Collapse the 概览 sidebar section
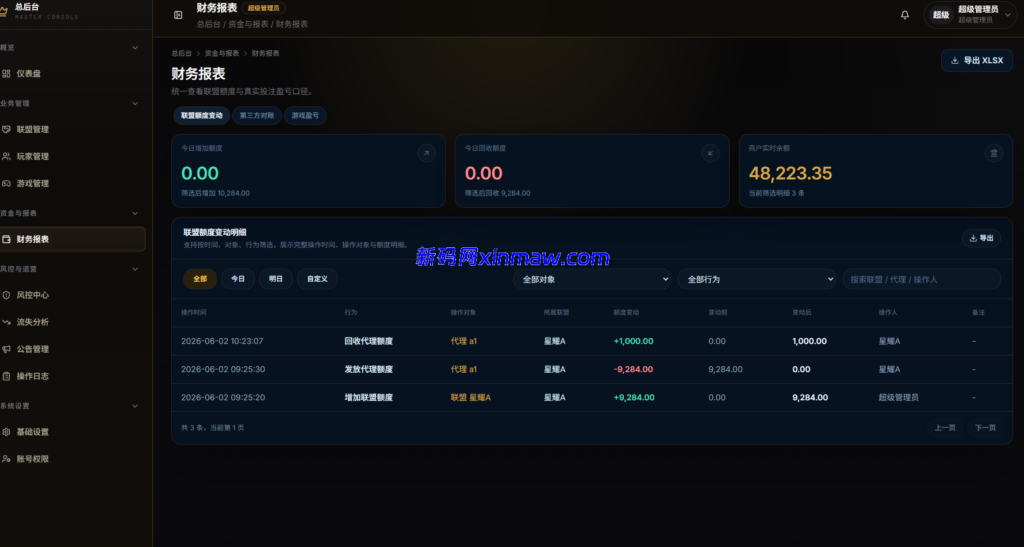The width and height of the screenshot is (1024, 547). (x=135, y=48)
